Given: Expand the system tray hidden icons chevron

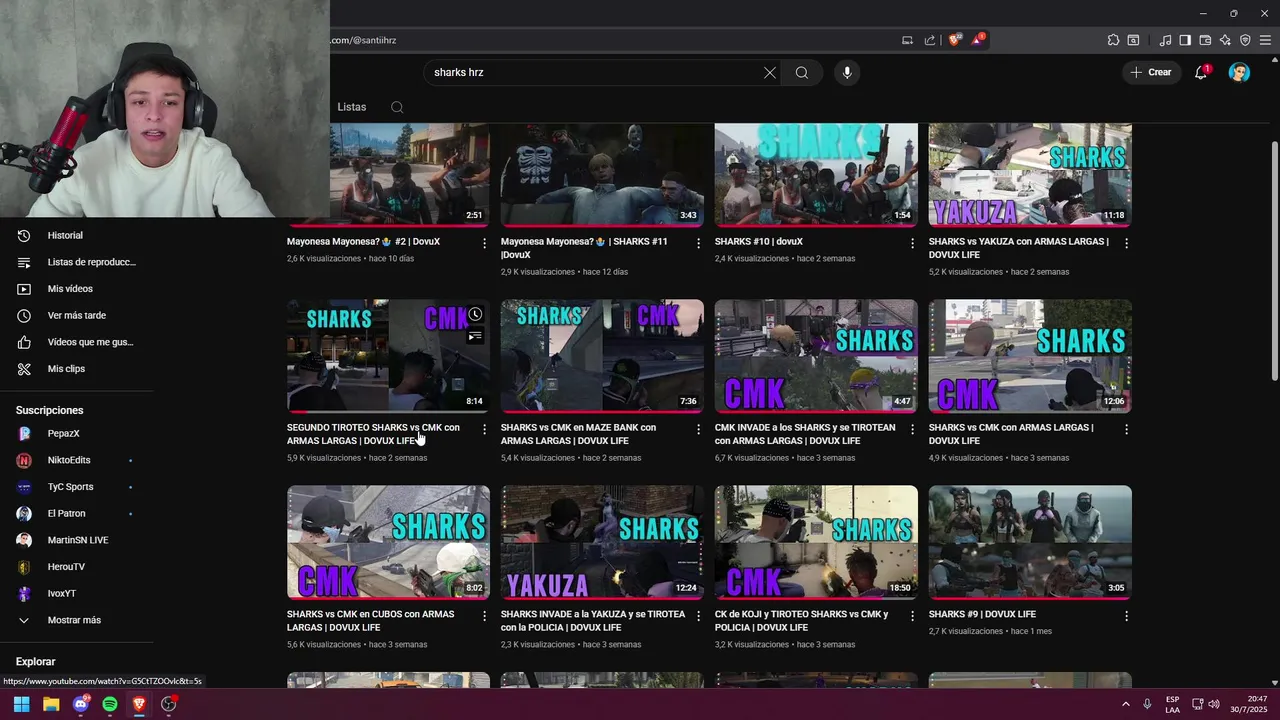Looking at the screenshot, I should [1126, 704].
